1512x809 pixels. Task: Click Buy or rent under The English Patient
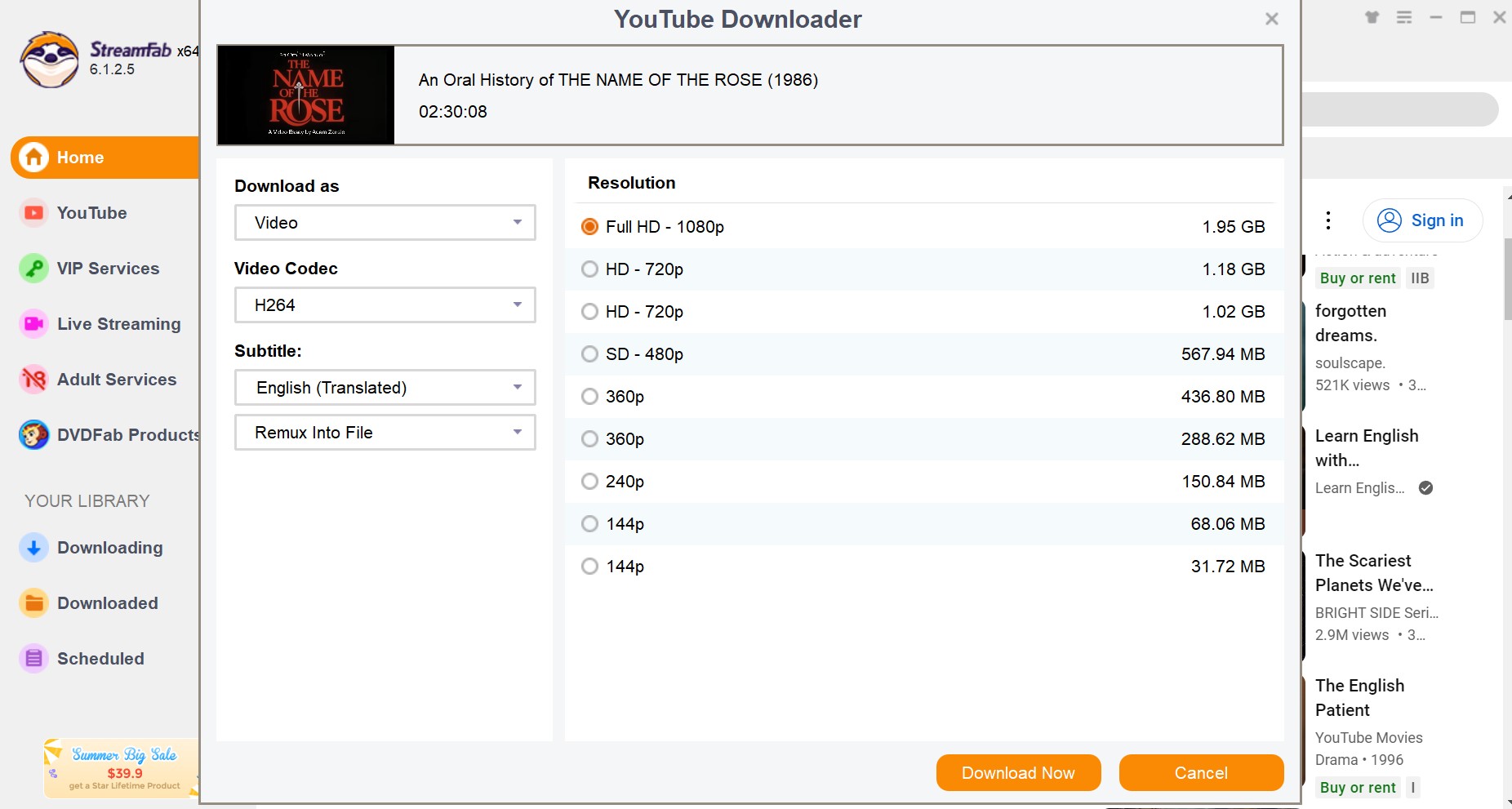coord(1358,788)
